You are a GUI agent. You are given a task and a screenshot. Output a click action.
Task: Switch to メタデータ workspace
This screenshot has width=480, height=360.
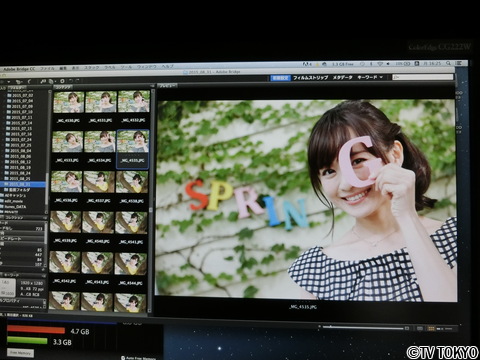[x=343, y=77]
